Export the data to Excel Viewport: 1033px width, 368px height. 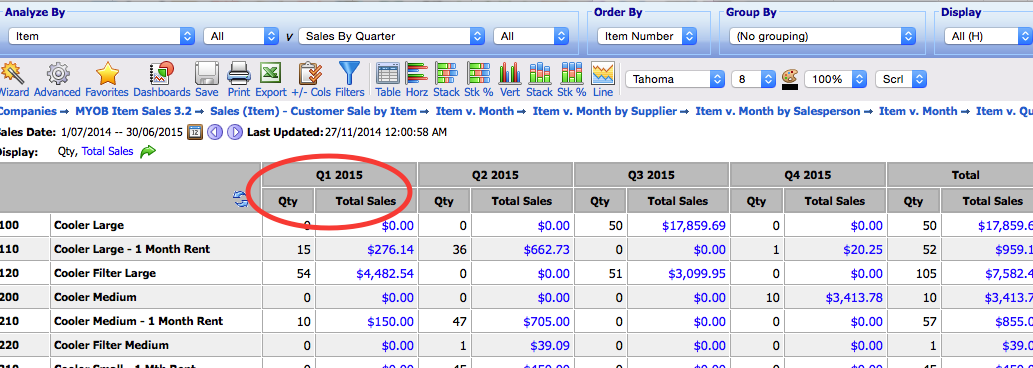271,80
